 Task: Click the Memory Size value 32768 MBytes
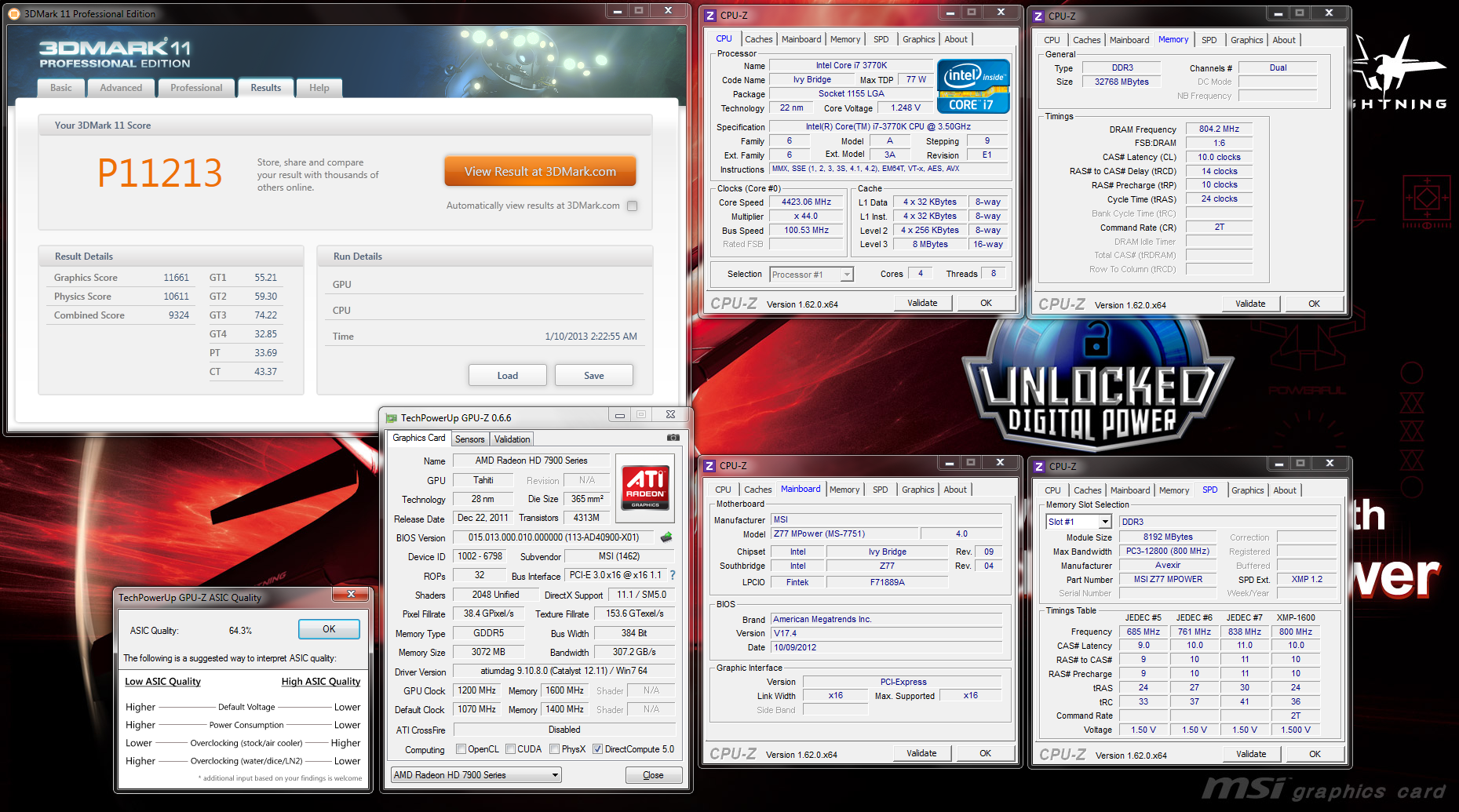point(1122,82)
